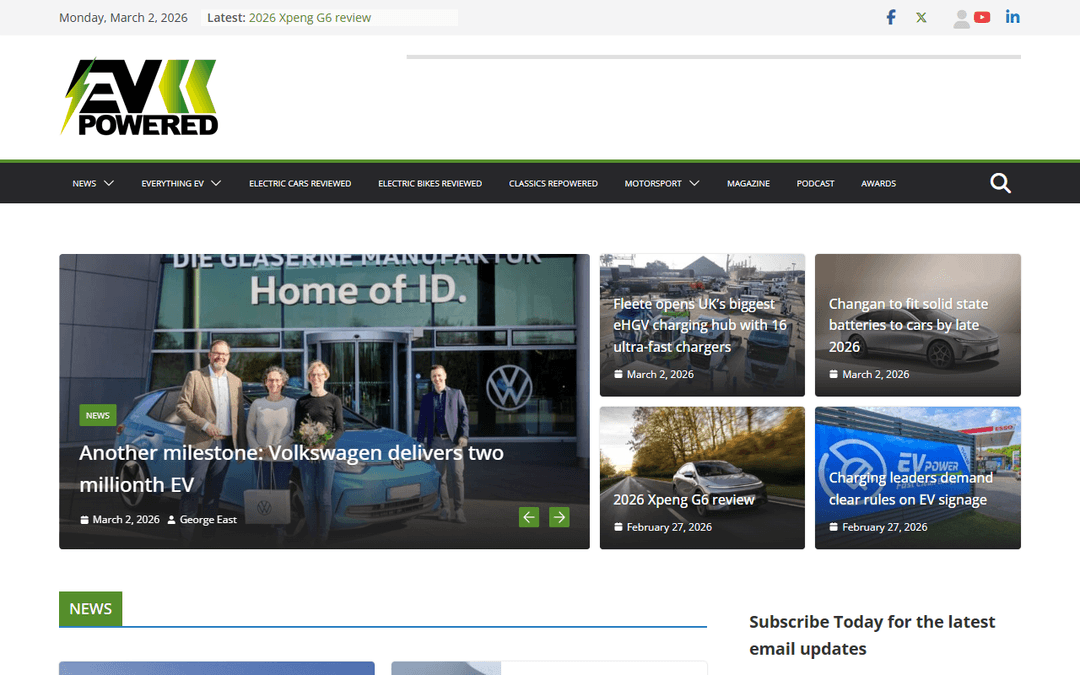The height and width of the screenshot is (675, 1080).
Task: Open Volkswagen delivers two millionth EV headline
Action: (291, 468)
